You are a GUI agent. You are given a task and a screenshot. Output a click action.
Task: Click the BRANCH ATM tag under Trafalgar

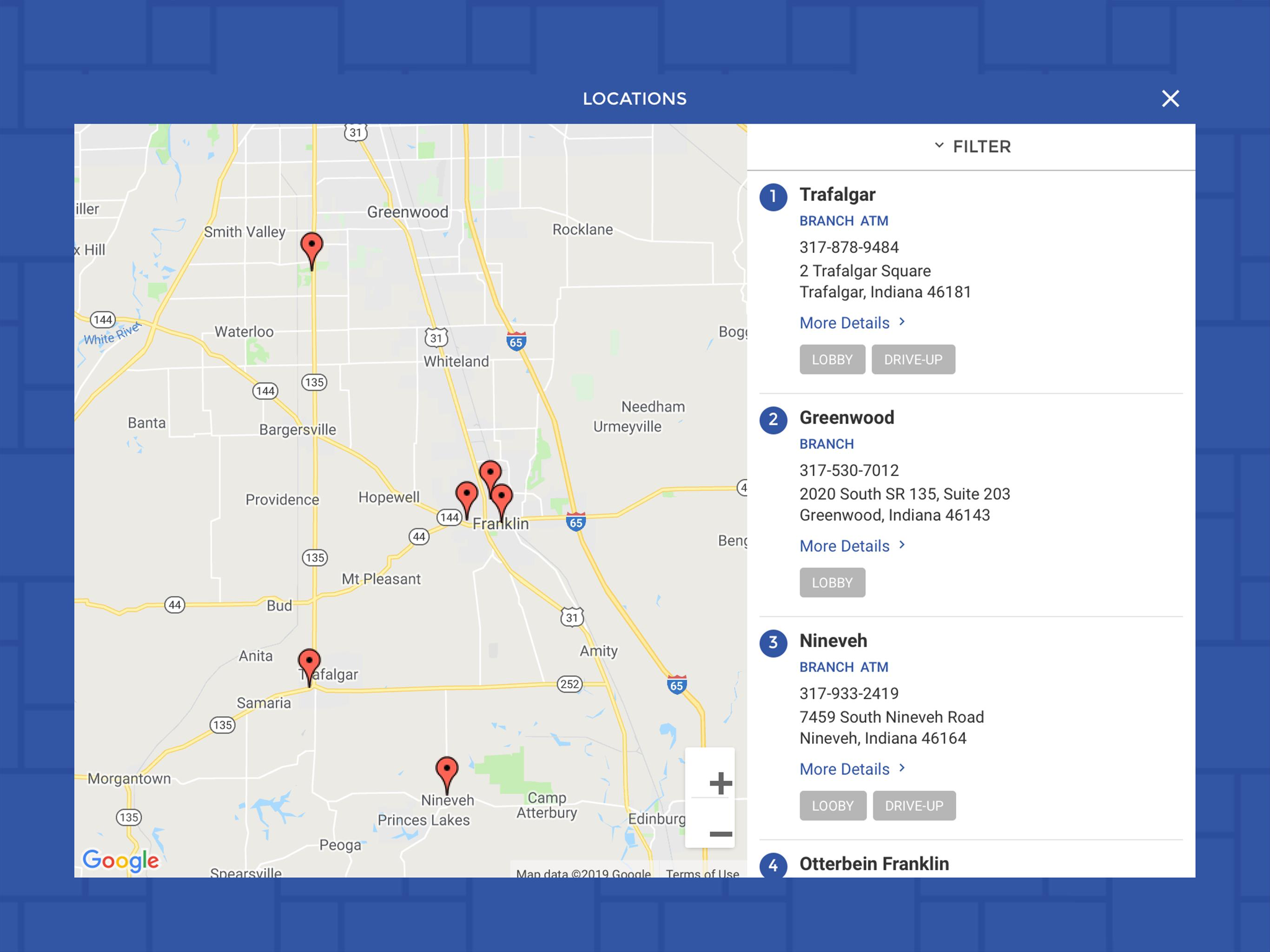(x=843, y=221)
